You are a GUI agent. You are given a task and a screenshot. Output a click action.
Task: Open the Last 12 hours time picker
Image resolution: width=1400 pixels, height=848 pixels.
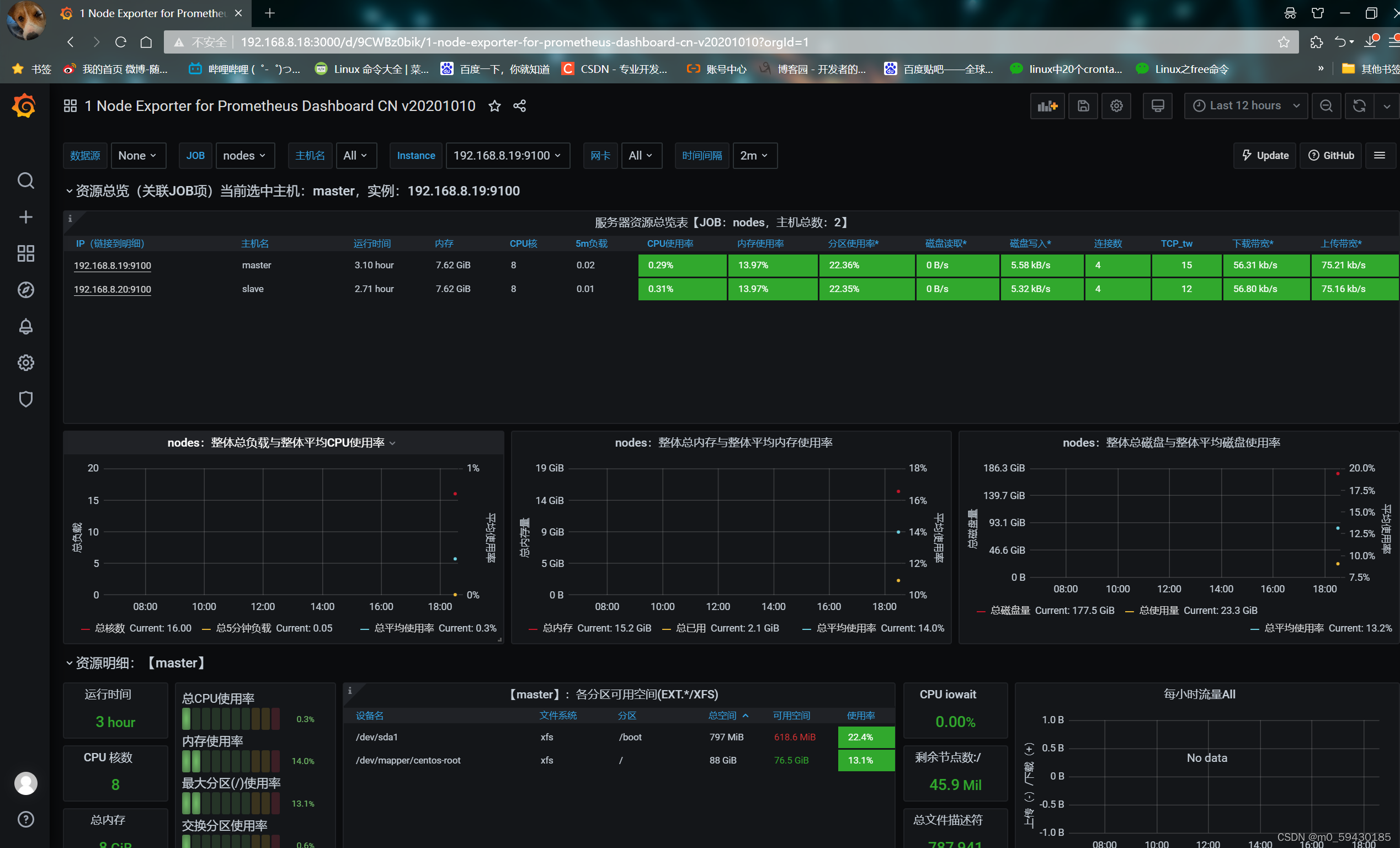point(1245,107)
